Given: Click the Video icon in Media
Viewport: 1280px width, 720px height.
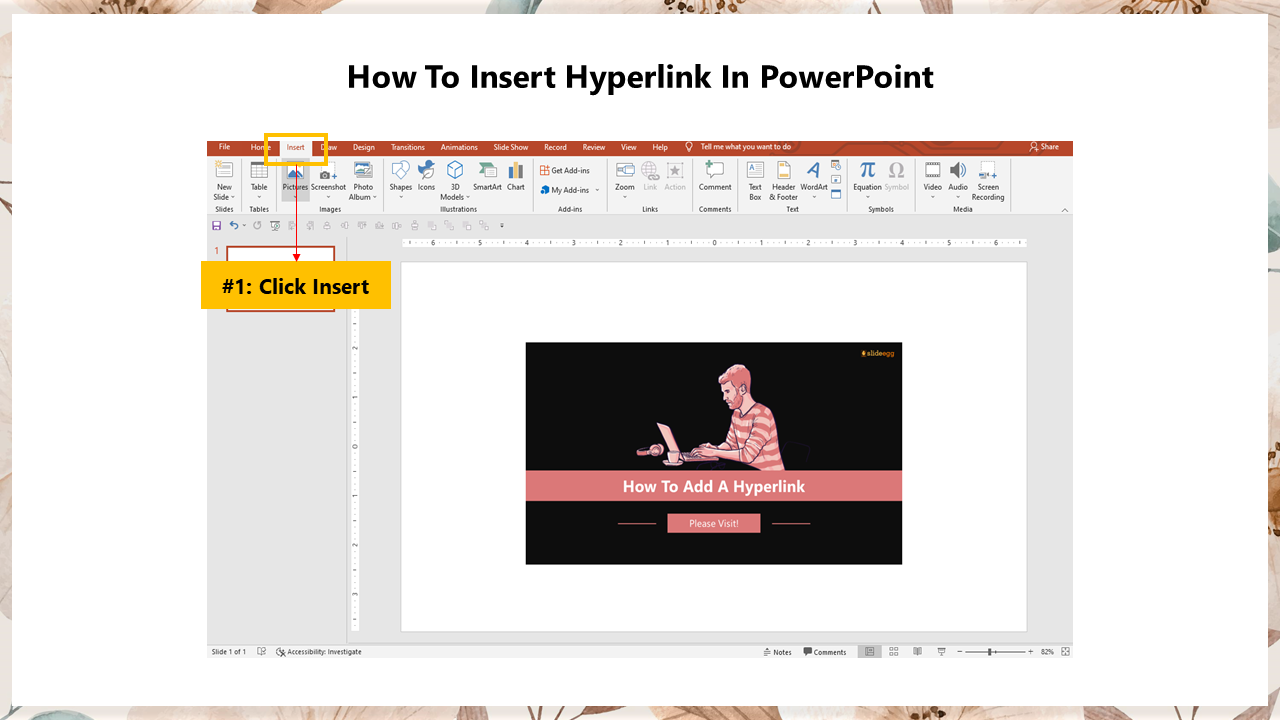Looking at the screenshot, I should coord(933,170).
